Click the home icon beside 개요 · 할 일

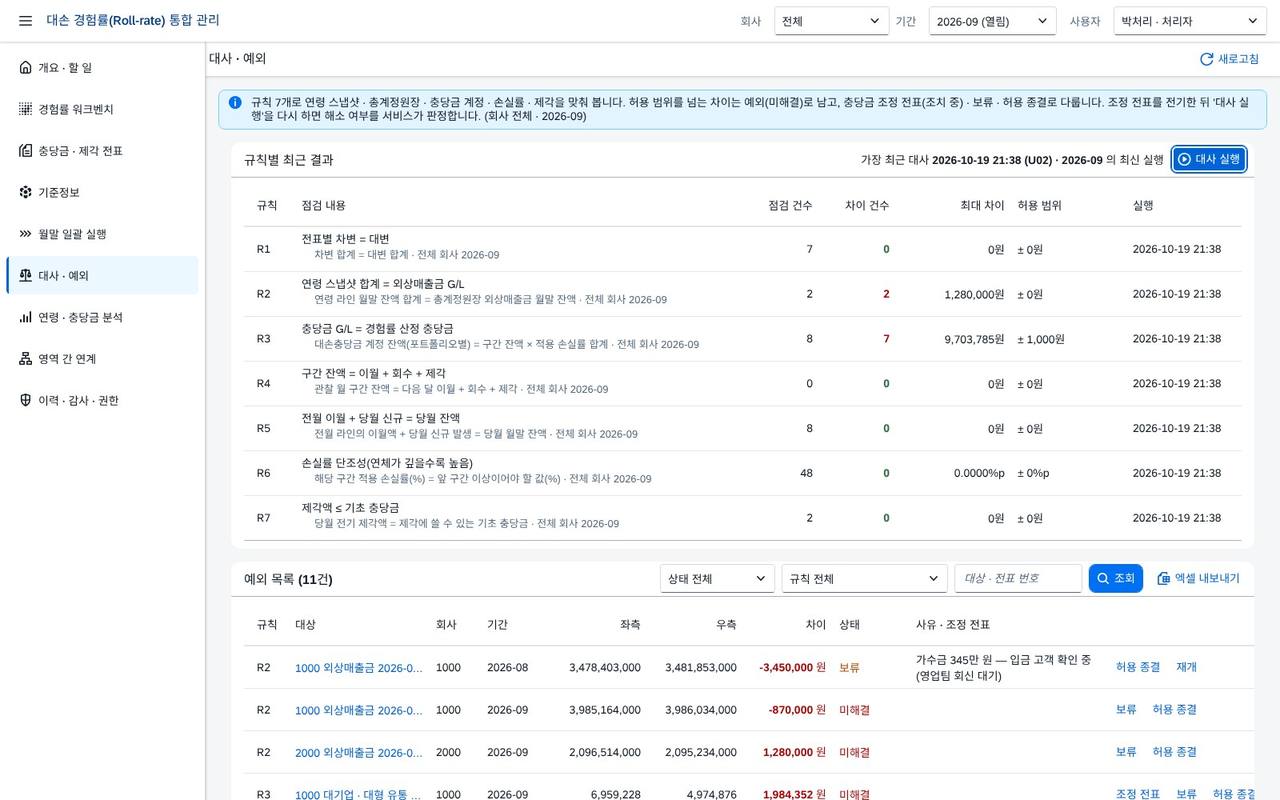pyautogui.click(x=25, y=67)
